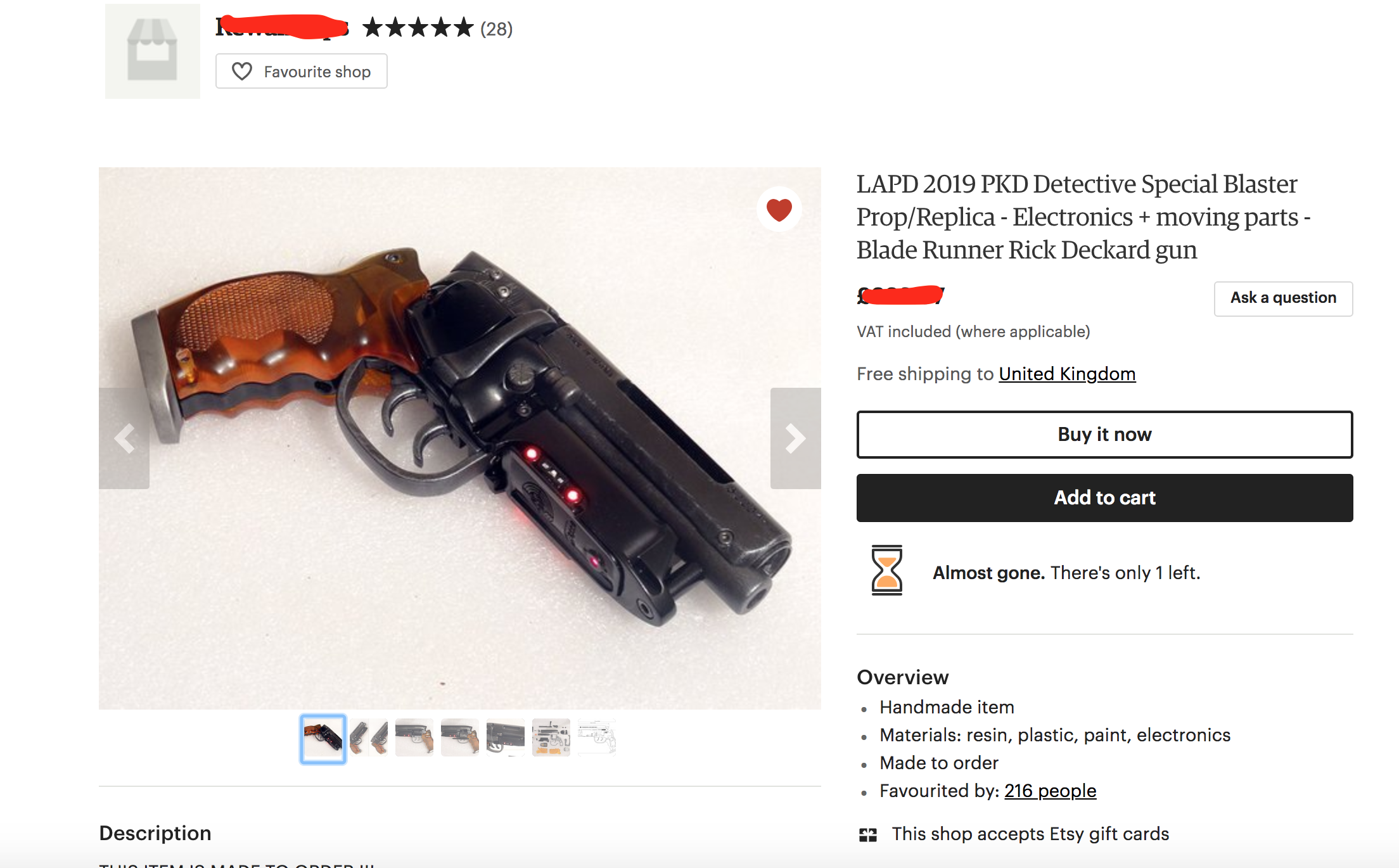Change shipping destination United Kingdom link
Screen dimensions: 1399x868
1067,374
